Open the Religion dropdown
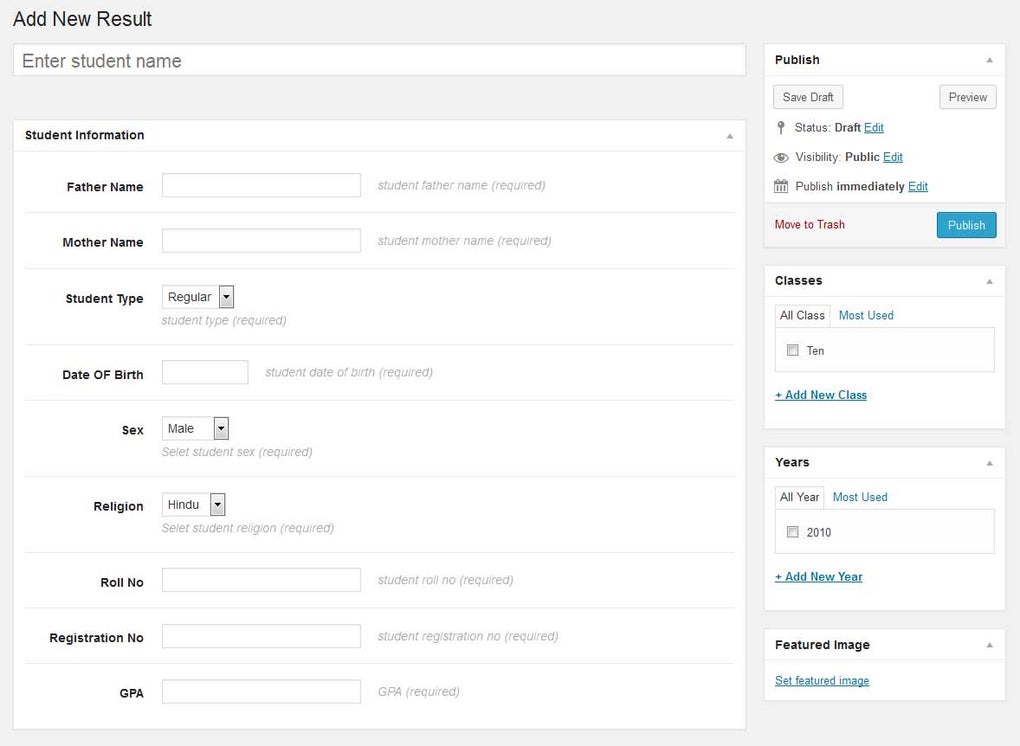Viewport: 1020px width, 746px height. coord(217,504)
